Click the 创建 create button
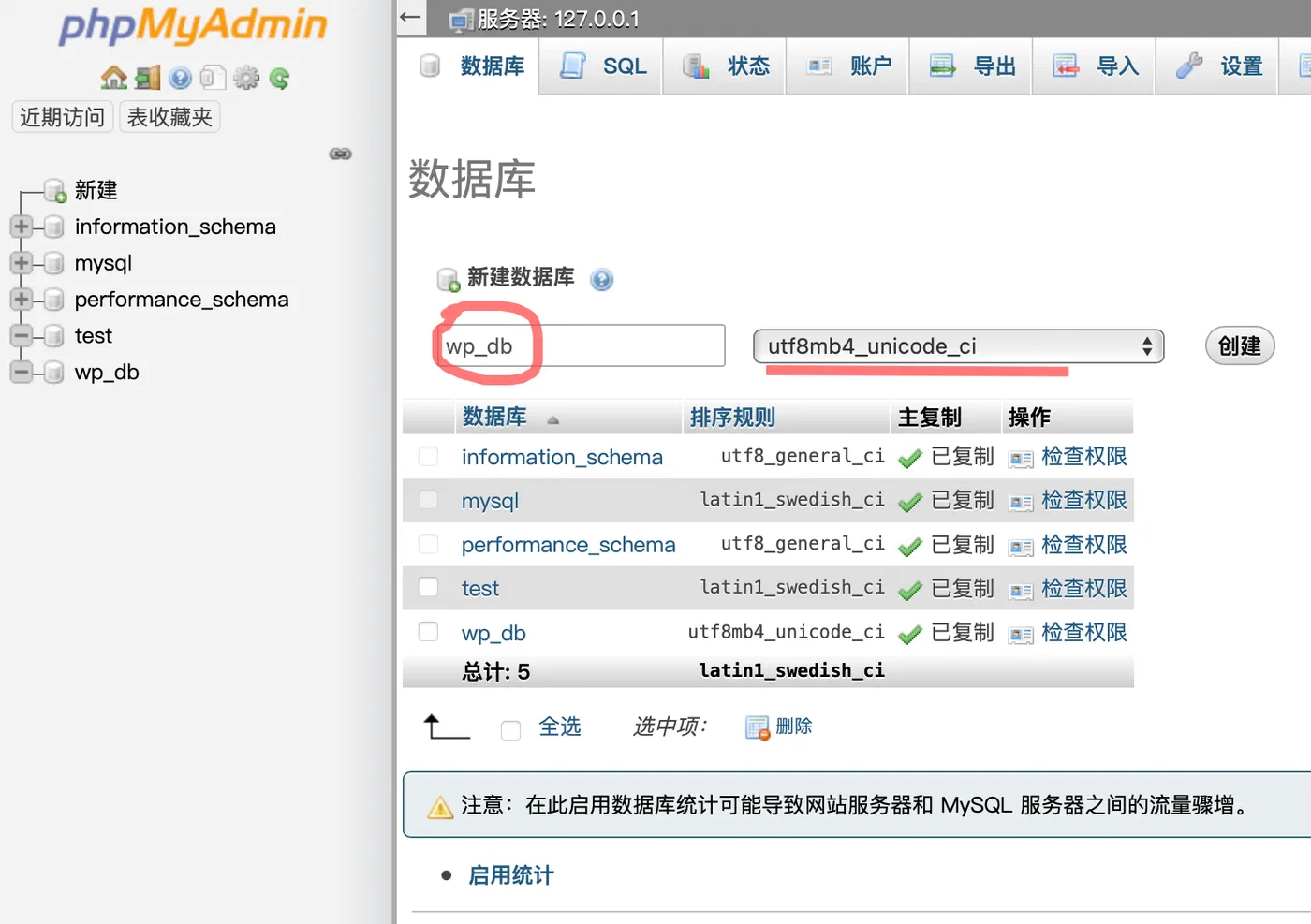The image size is (1311, 924). 1239,346
